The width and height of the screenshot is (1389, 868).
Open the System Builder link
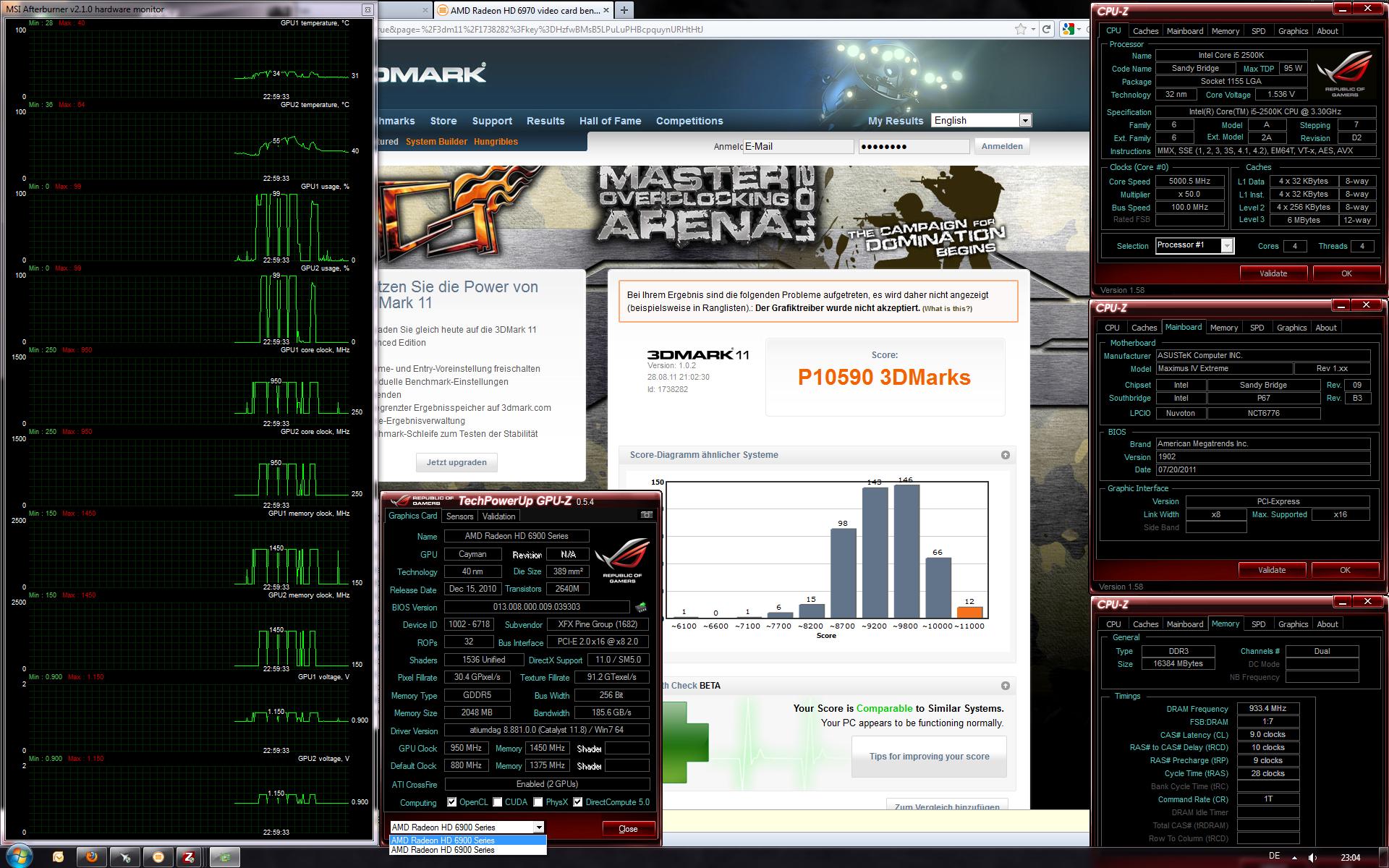pos(436,142)
